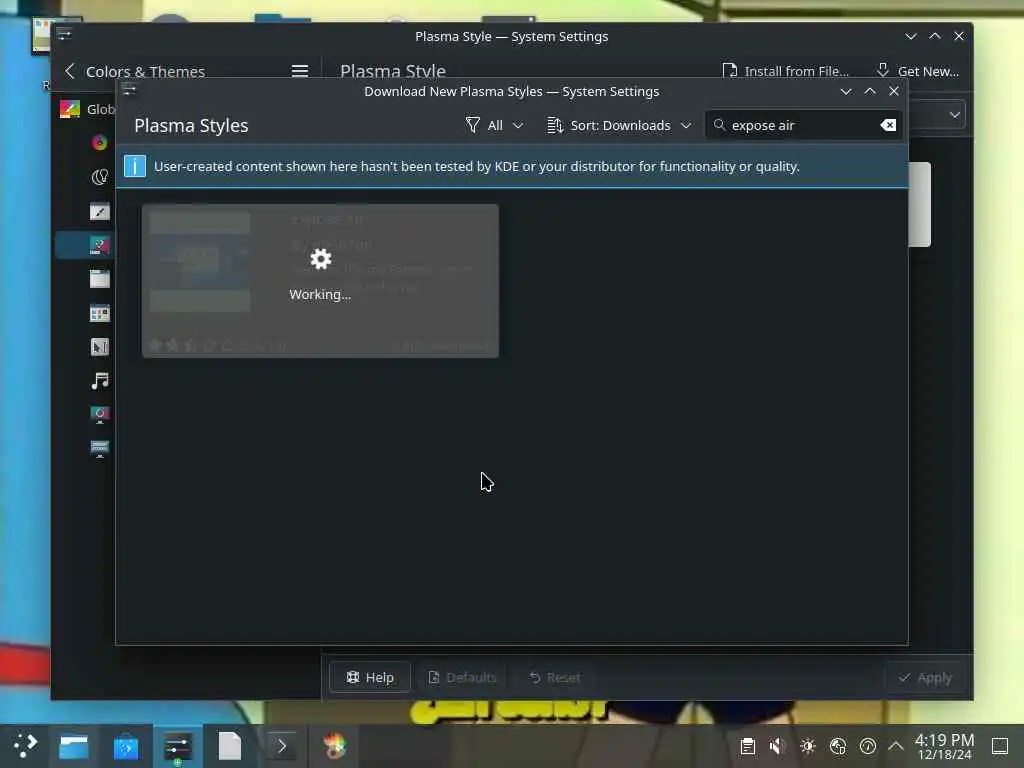Open the Plasma Style sidebar icon

99,246
